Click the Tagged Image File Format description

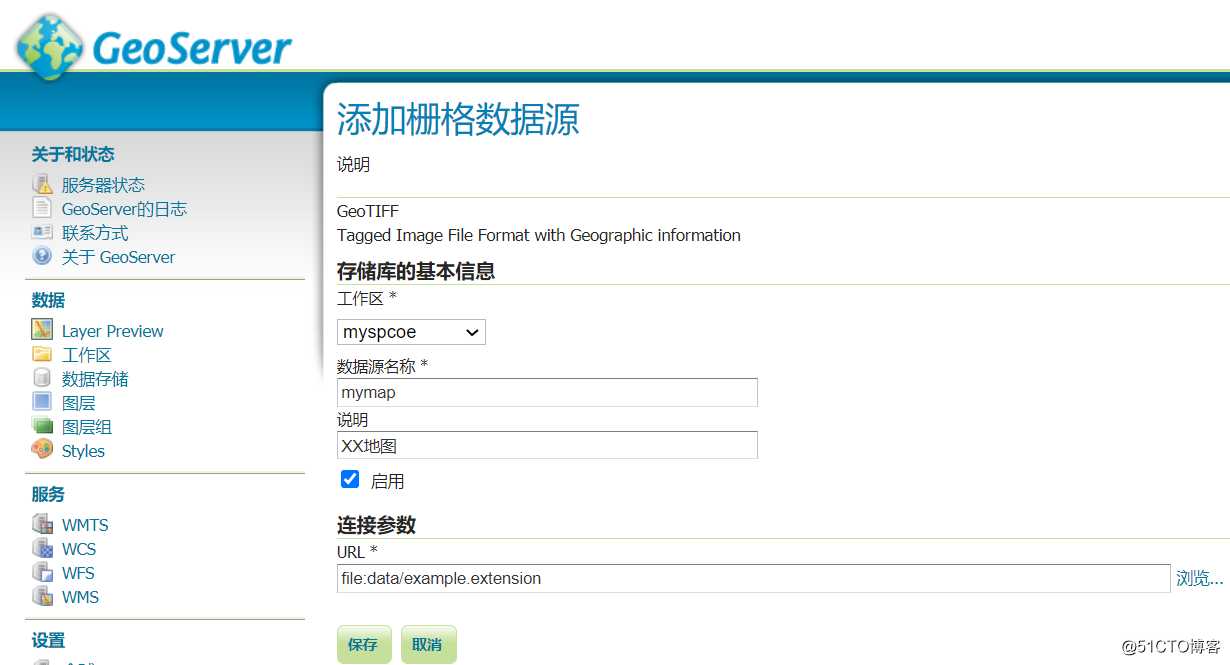pos(539,235)
